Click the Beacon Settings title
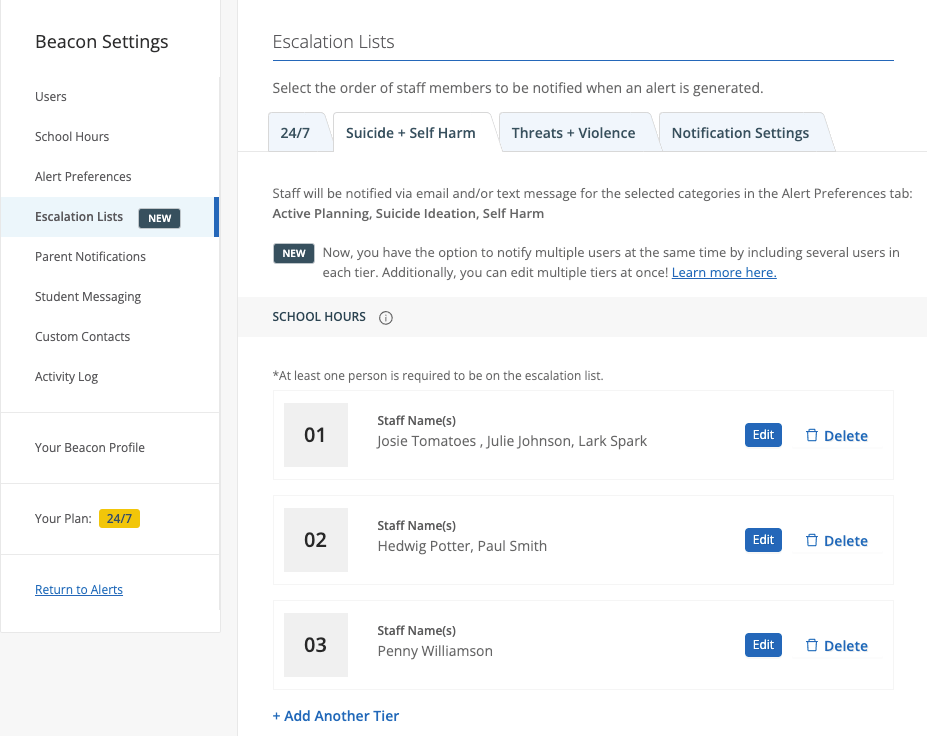Image resolution: width=927 pixels, height=736 pixels. 102,42
